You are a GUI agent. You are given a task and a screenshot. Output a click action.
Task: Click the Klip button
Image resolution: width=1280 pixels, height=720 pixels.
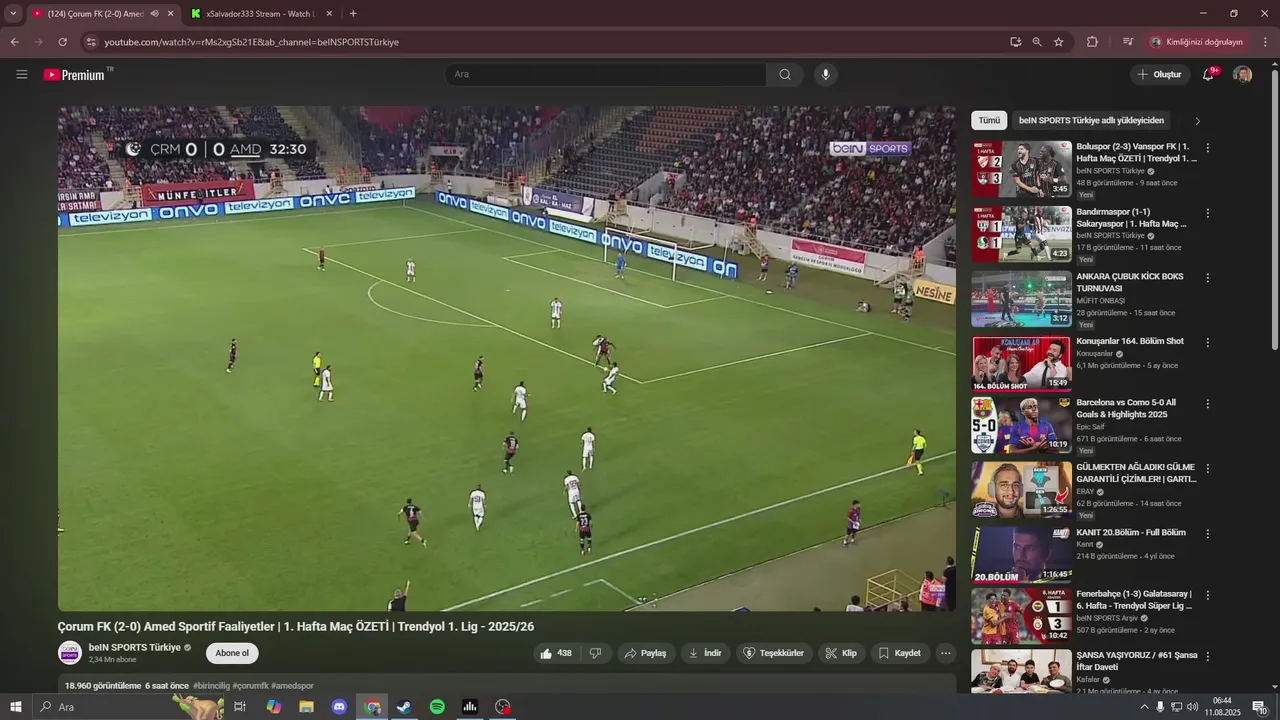click(841, 653)
